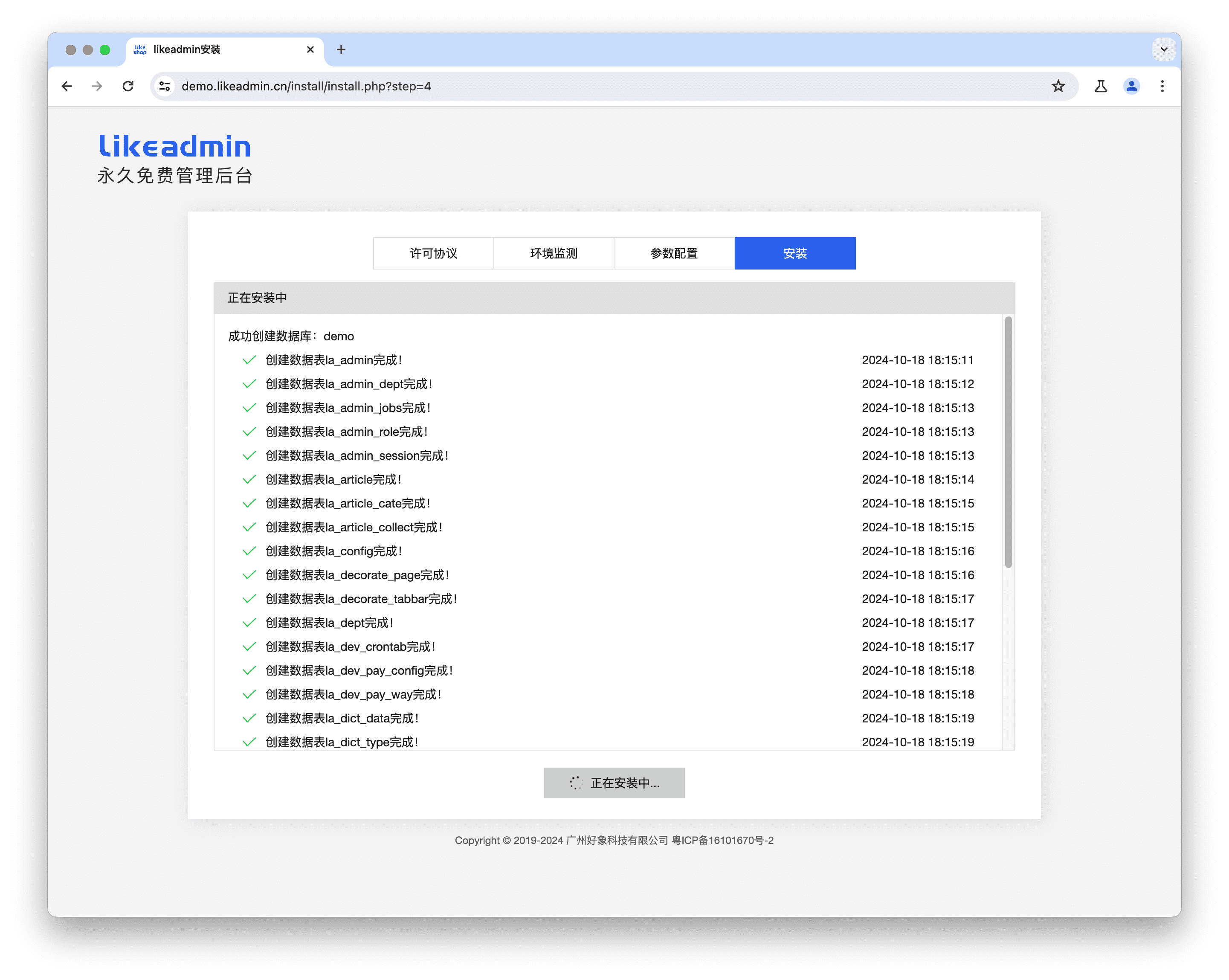Switch to the 许可协议 step tab
This screenshot has width=1229, height=980.
433,253
